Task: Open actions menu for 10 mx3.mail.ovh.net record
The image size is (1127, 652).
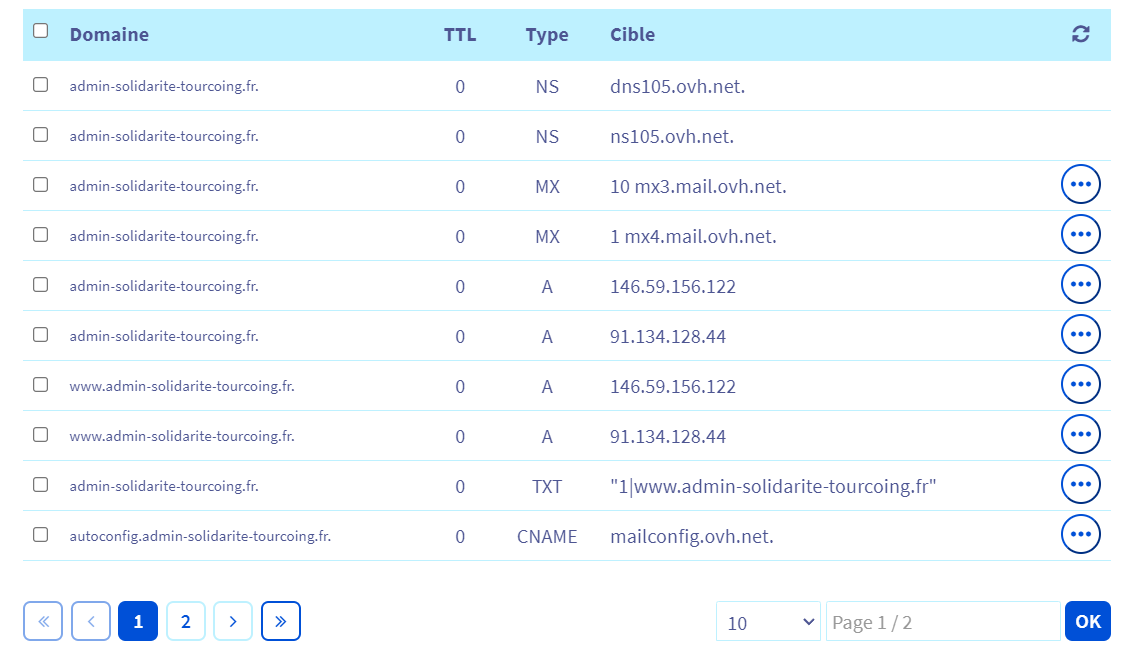Action: (1080, 185)
